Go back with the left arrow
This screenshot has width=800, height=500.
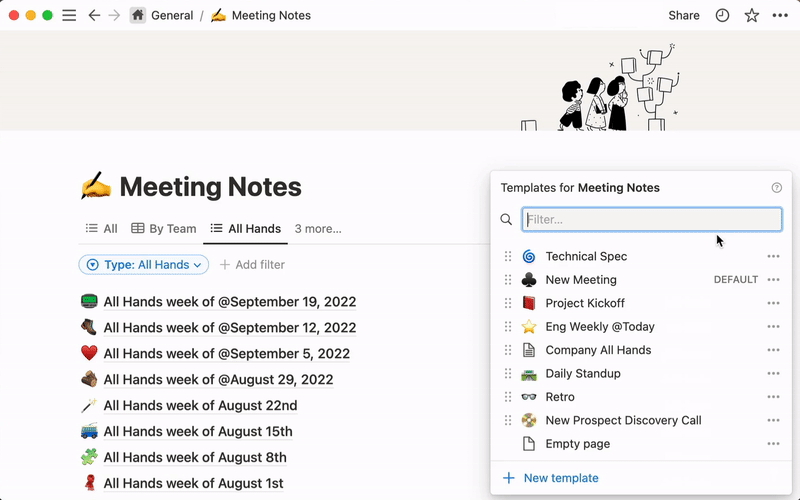94,15
